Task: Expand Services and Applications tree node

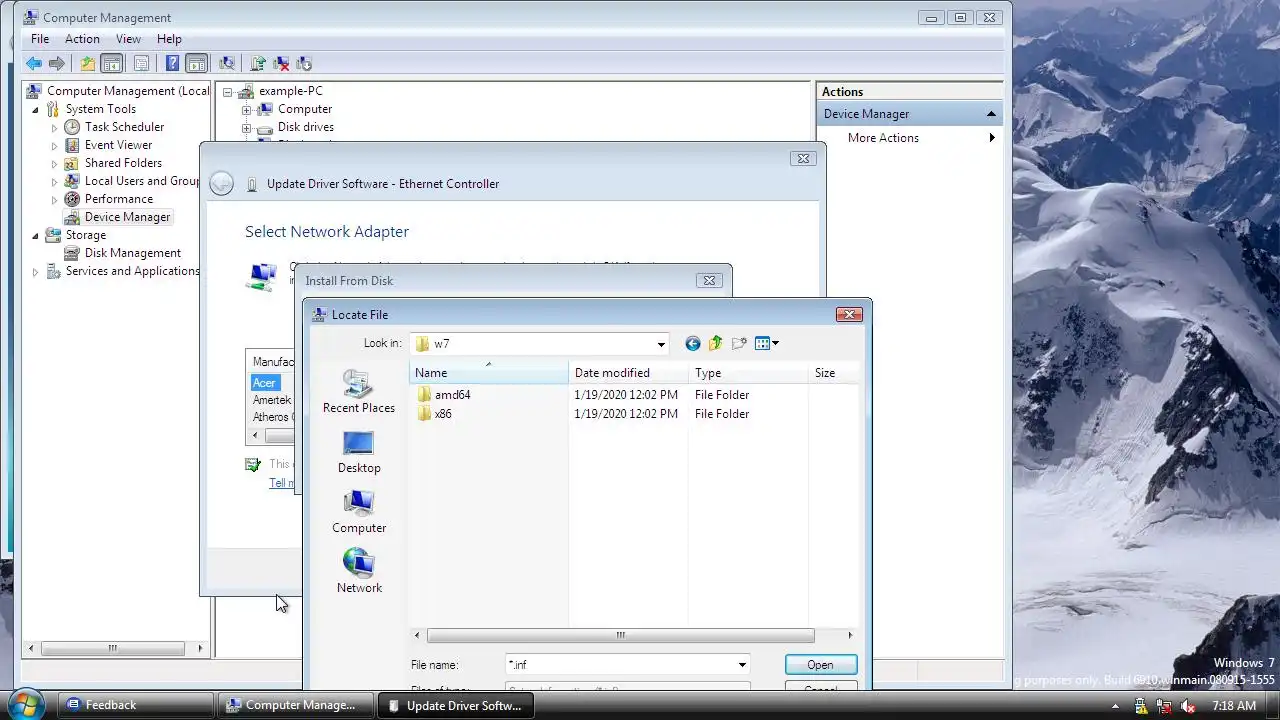Action: (36, 271)
